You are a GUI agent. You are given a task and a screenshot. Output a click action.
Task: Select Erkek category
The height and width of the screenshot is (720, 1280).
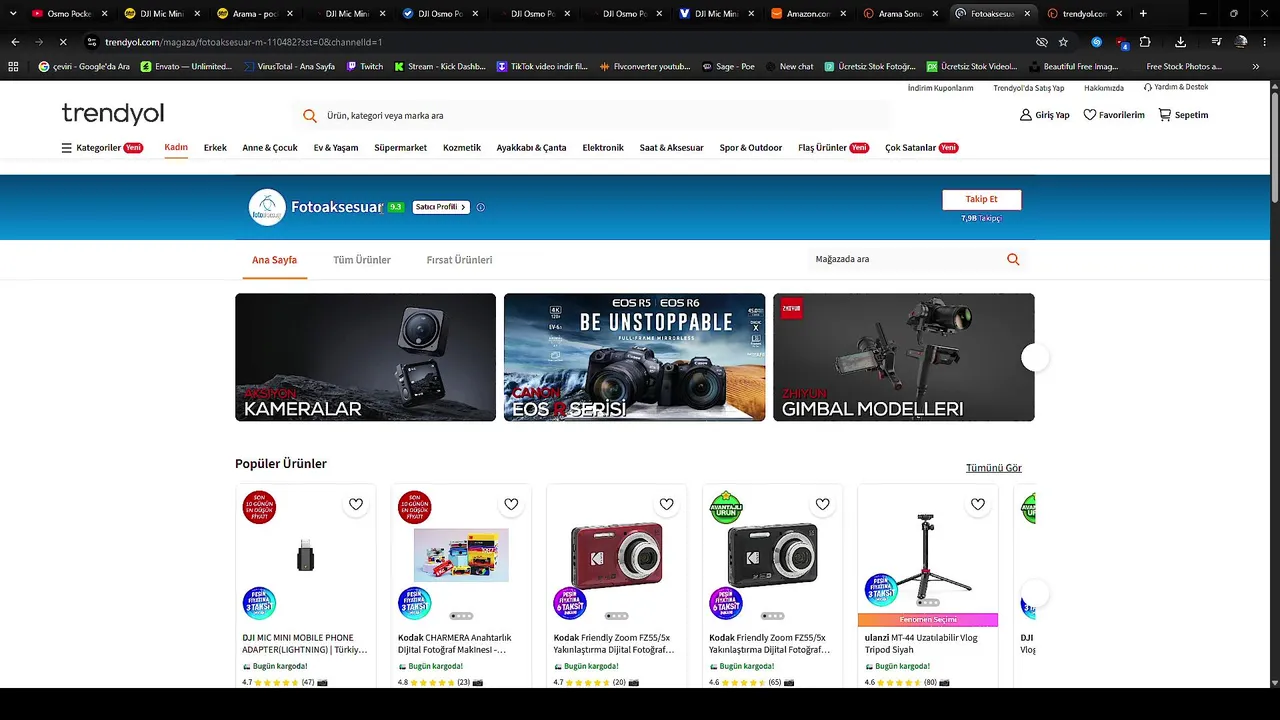(x=215, y=148)
